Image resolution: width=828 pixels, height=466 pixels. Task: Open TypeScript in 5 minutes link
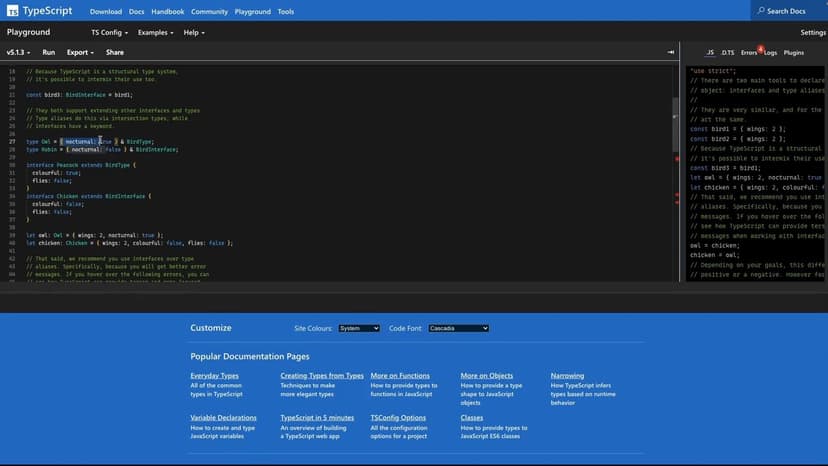click(x=317, y=417)
